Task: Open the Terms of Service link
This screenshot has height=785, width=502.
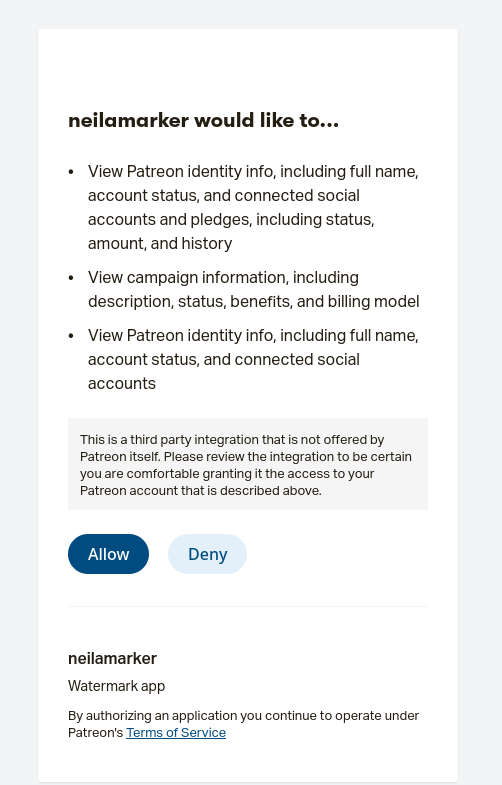Action: click(176, 732)
